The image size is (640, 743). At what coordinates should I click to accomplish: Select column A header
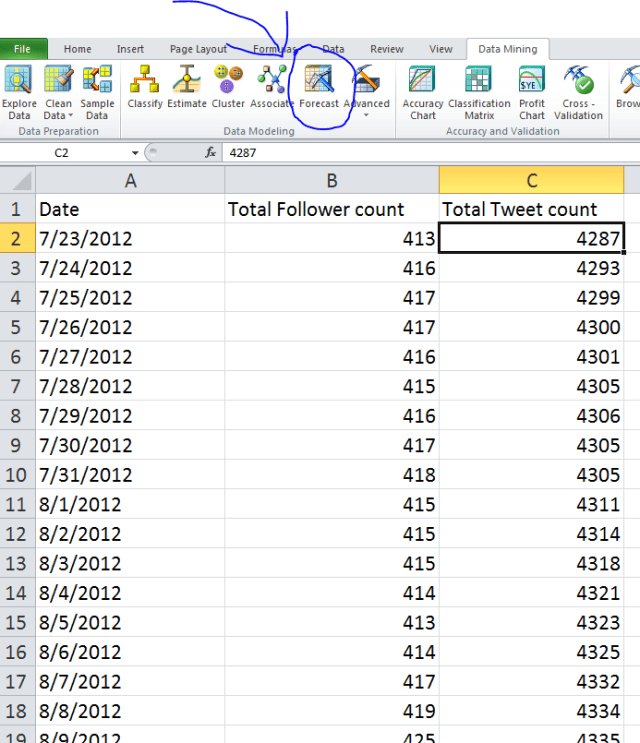pos(130,180)
